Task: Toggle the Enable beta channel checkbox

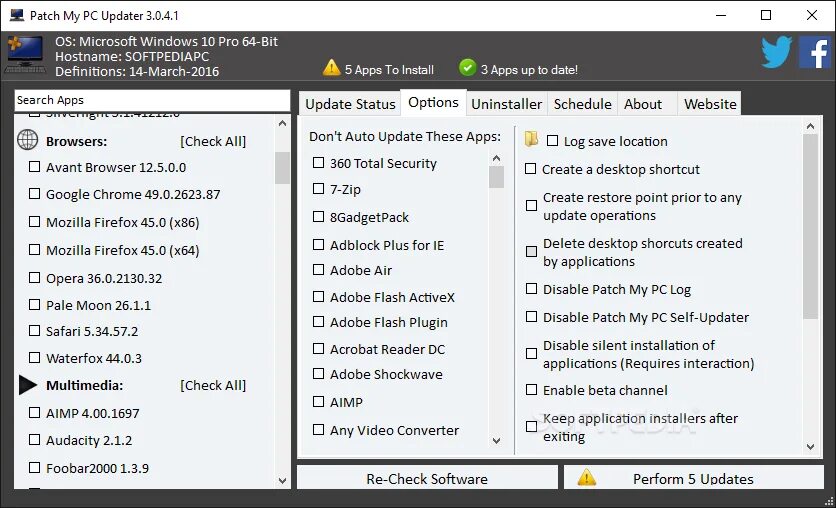Action: (x=531, y=390)
